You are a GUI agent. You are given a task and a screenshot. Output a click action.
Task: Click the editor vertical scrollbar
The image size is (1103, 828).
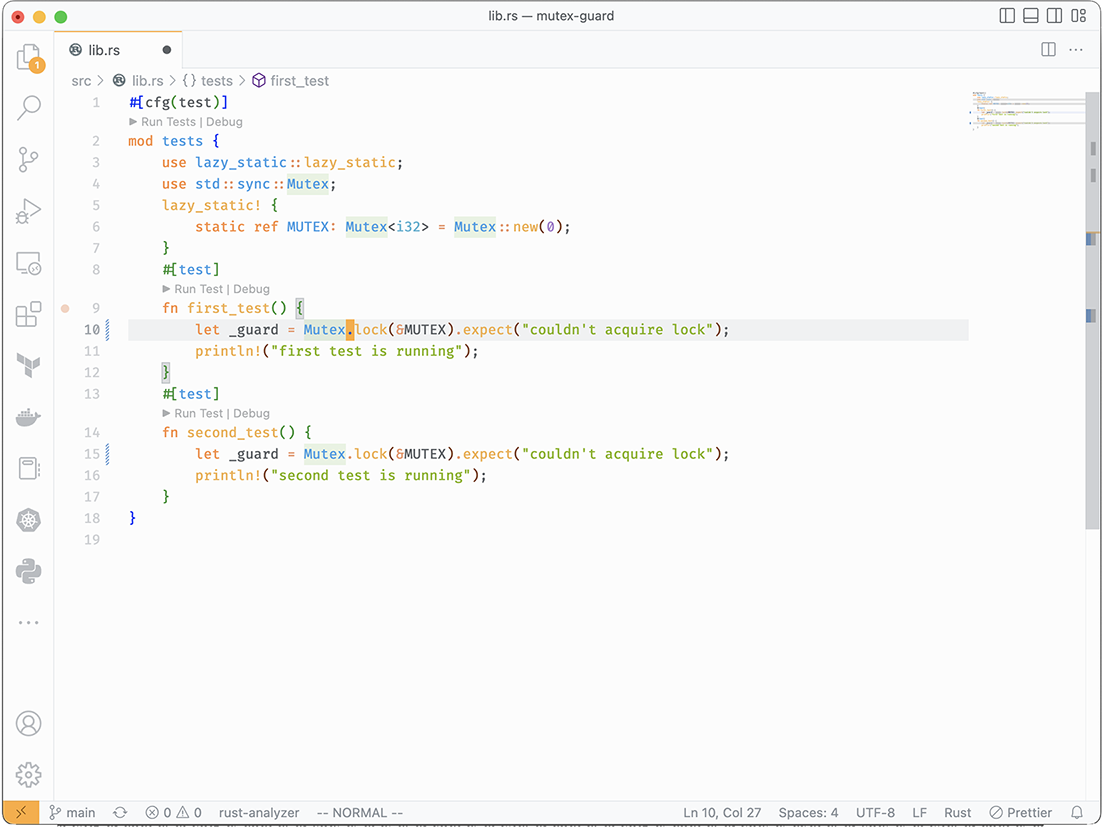tap(1092, 310)
